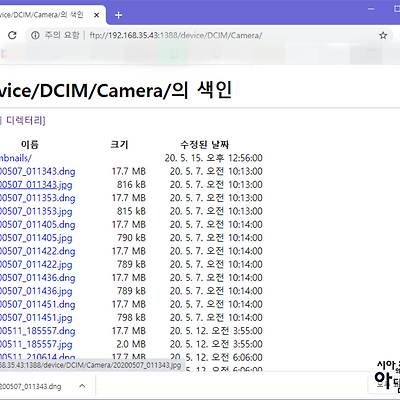
Task: Open the file 0507_011422.jpg
Action: coord(36,265)
